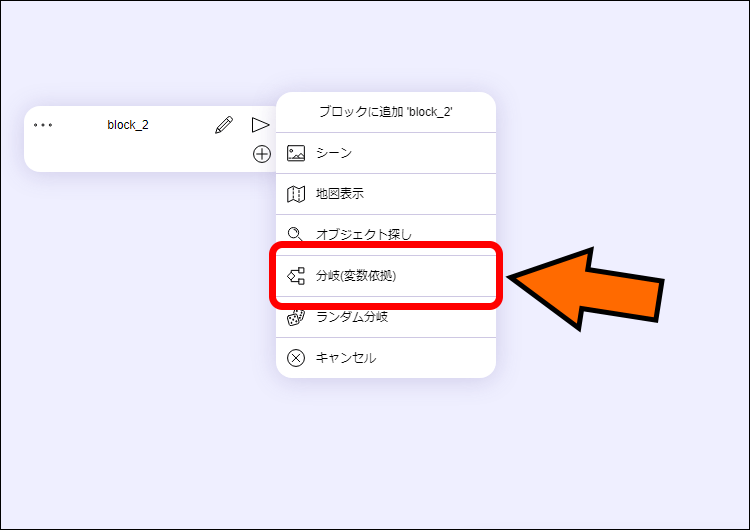The height and width of the screenshot is (530, 750).
Task: Click the magnifier icon for object search
Action: point(296,234)
